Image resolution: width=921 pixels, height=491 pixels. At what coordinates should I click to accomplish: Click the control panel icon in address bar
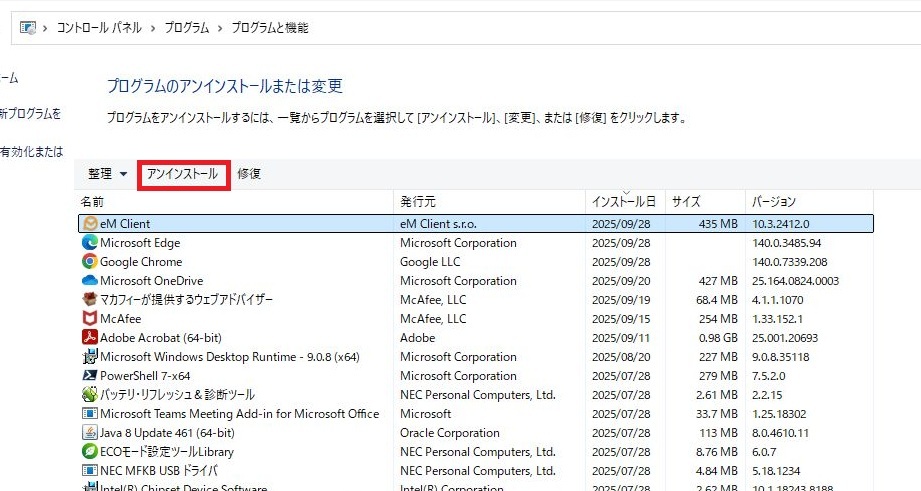click(28, 28)
